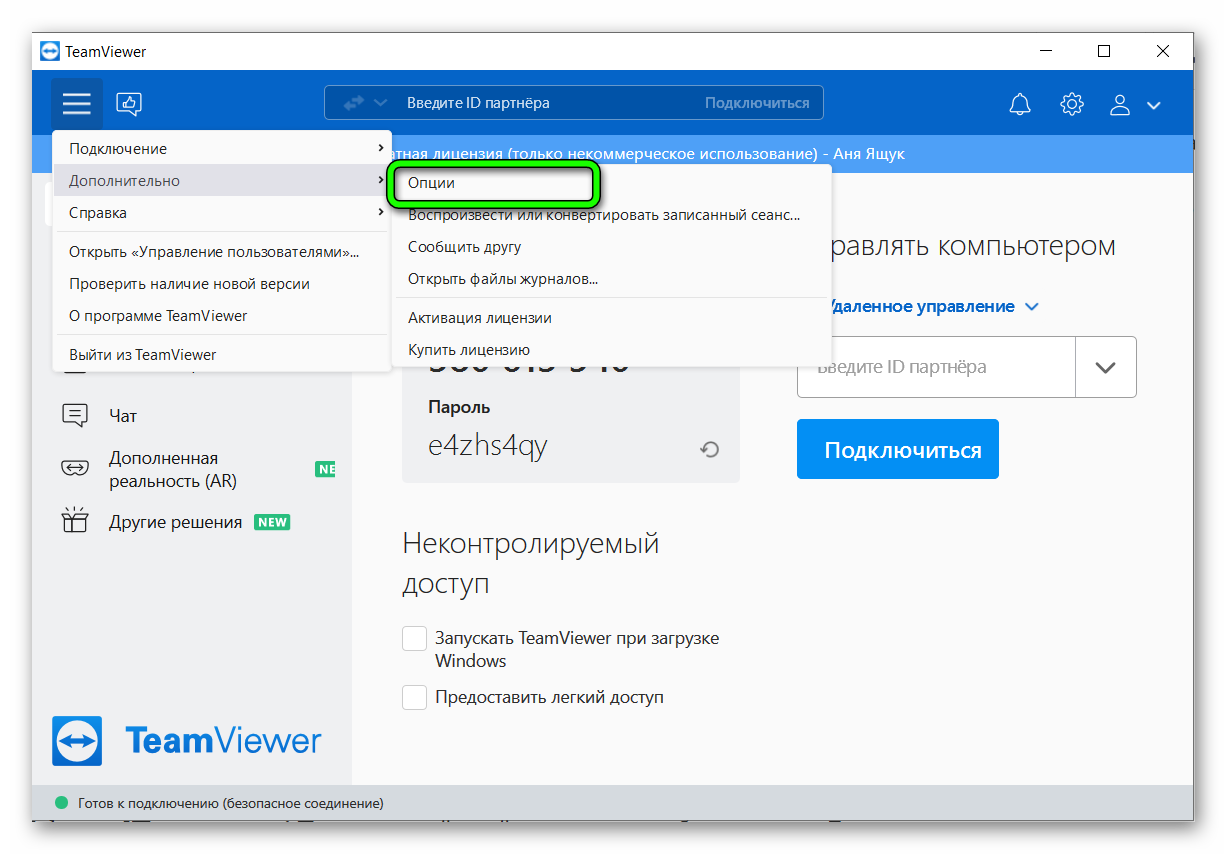Choose Открыть «Управление пользователями»

222,251
